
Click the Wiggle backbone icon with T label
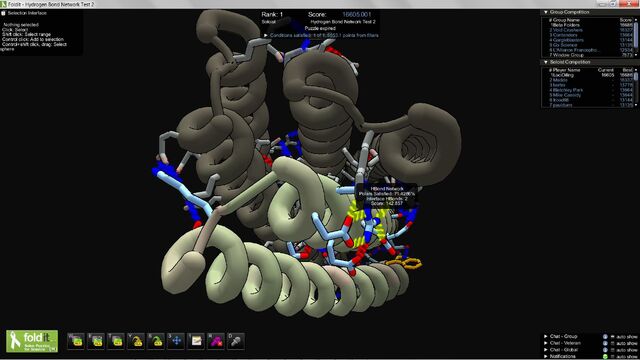pyautogui.click(x=116, y=341)
